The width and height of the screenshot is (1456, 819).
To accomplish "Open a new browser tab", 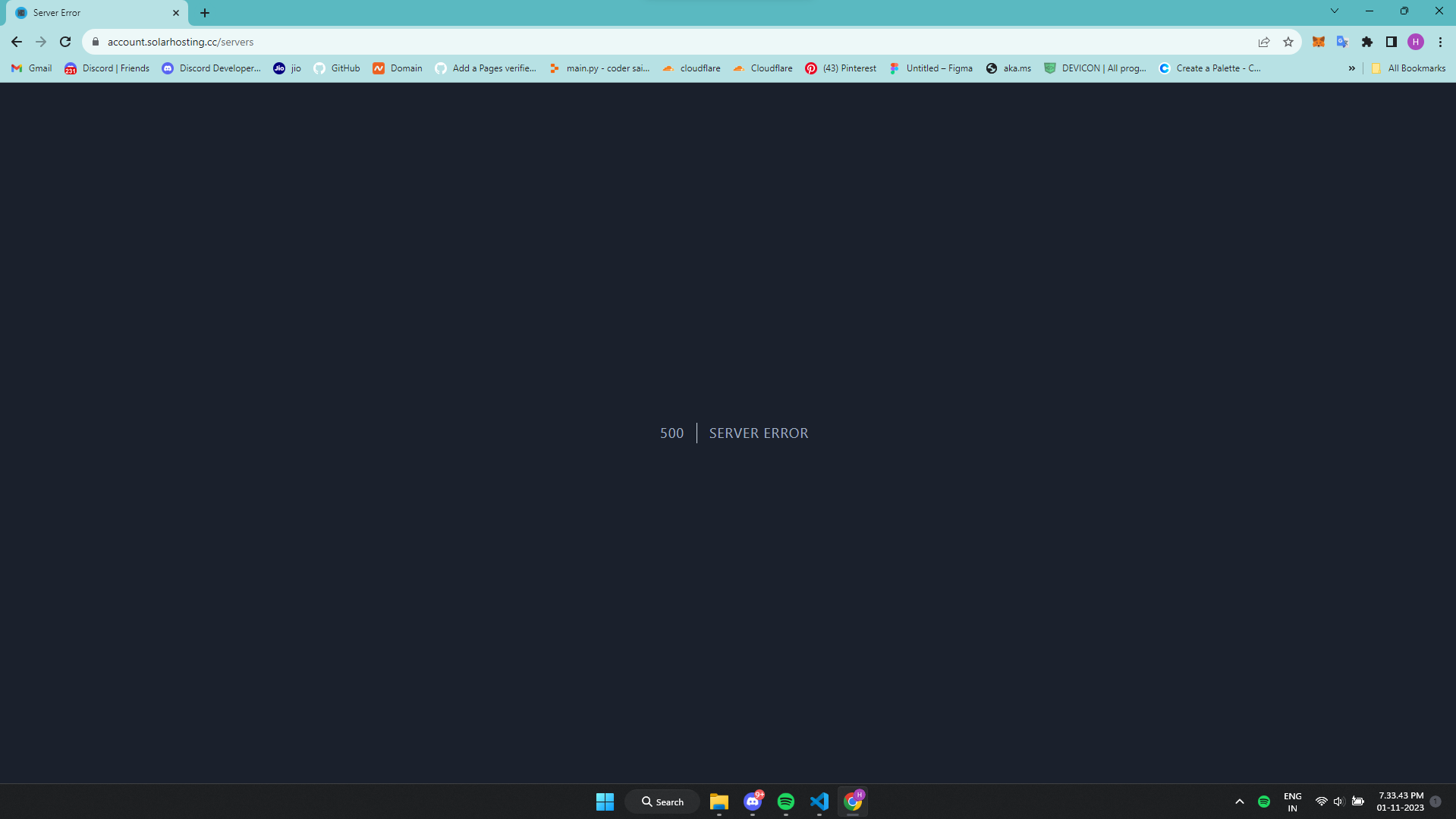I will click(x=204, y=12).
